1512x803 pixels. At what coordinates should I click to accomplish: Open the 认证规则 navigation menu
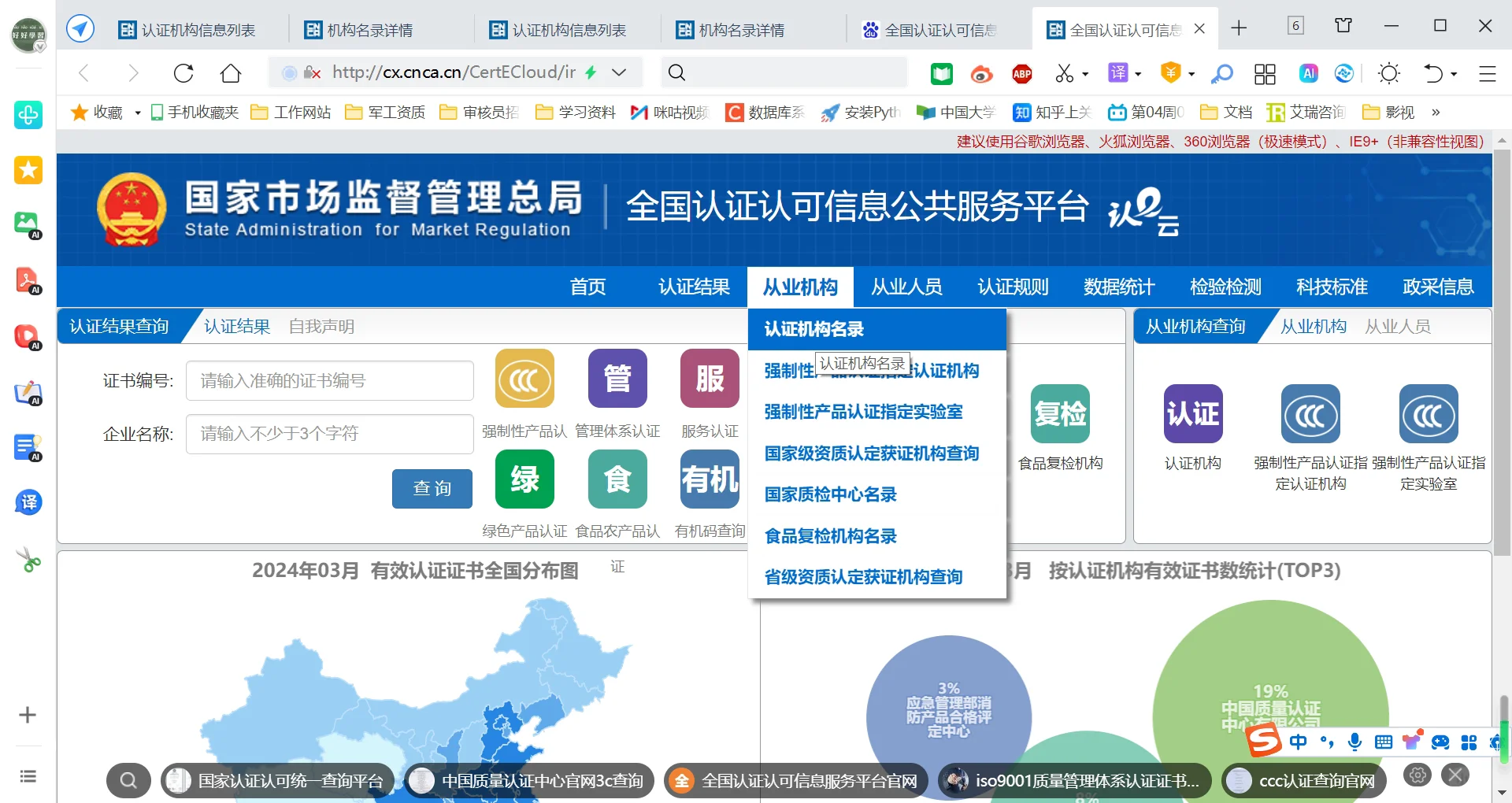tap(1013, 287)
